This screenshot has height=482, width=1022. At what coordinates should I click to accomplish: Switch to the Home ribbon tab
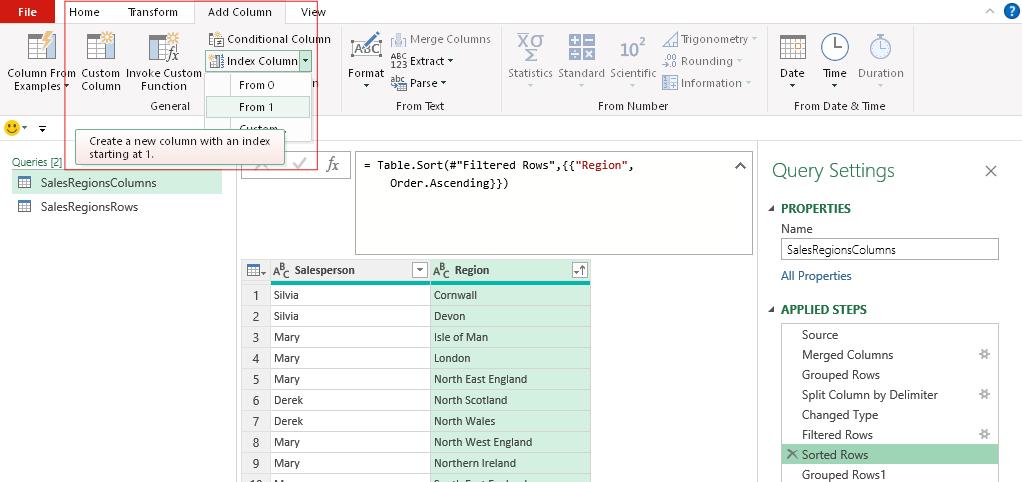(x=84, y=12)
